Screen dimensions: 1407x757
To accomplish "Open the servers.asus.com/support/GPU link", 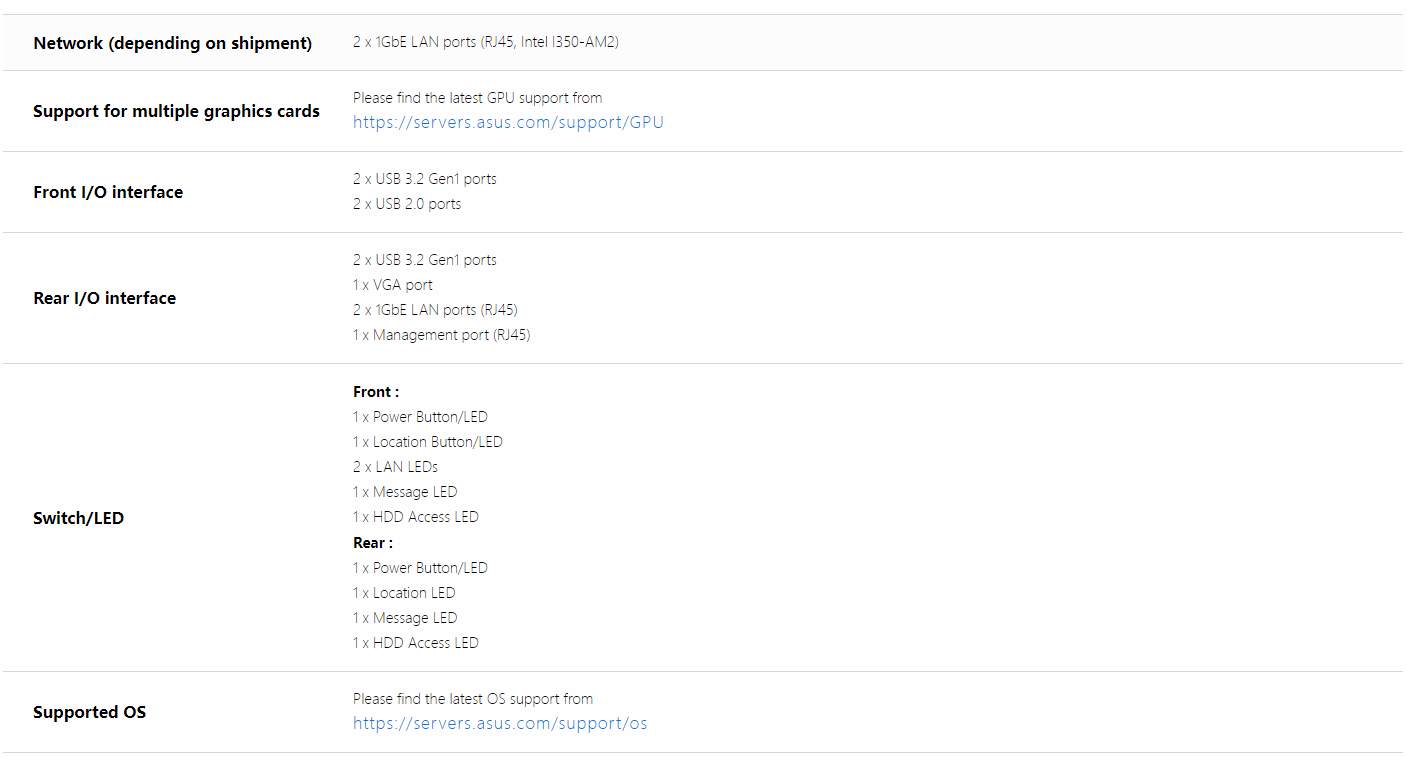I will [x=508, y=123].
